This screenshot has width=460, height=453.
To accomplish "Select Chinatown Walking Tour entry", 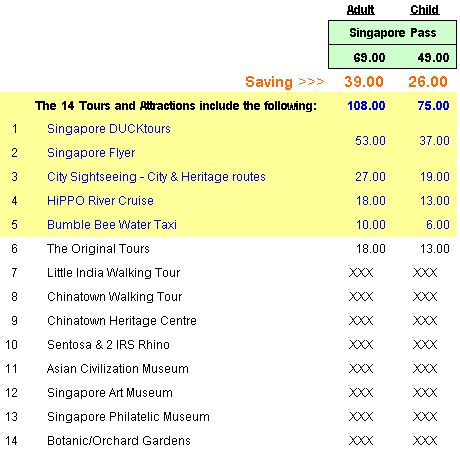I will [x=115, y=297].
